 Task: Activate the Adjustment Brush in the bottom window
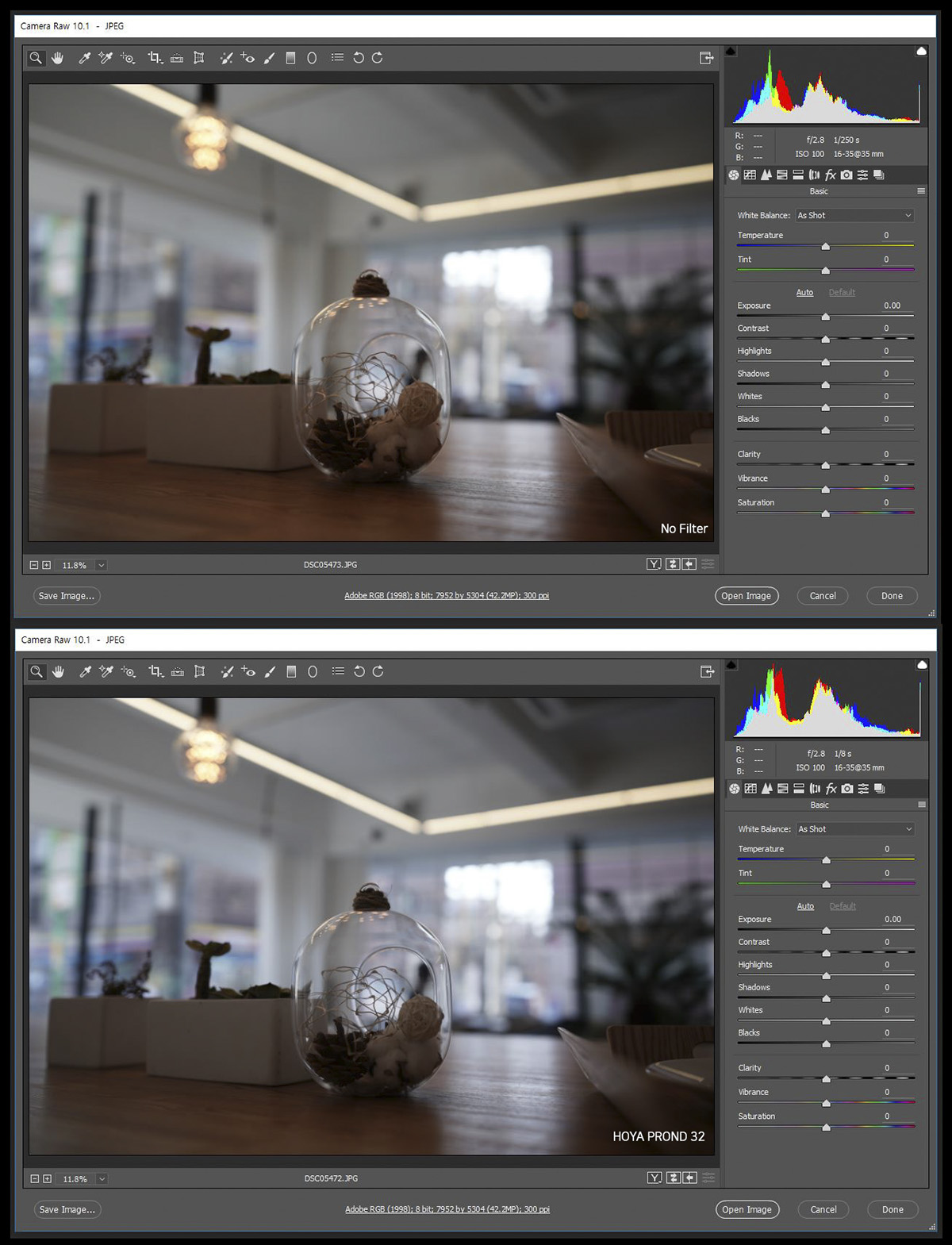tap(270, 672)
